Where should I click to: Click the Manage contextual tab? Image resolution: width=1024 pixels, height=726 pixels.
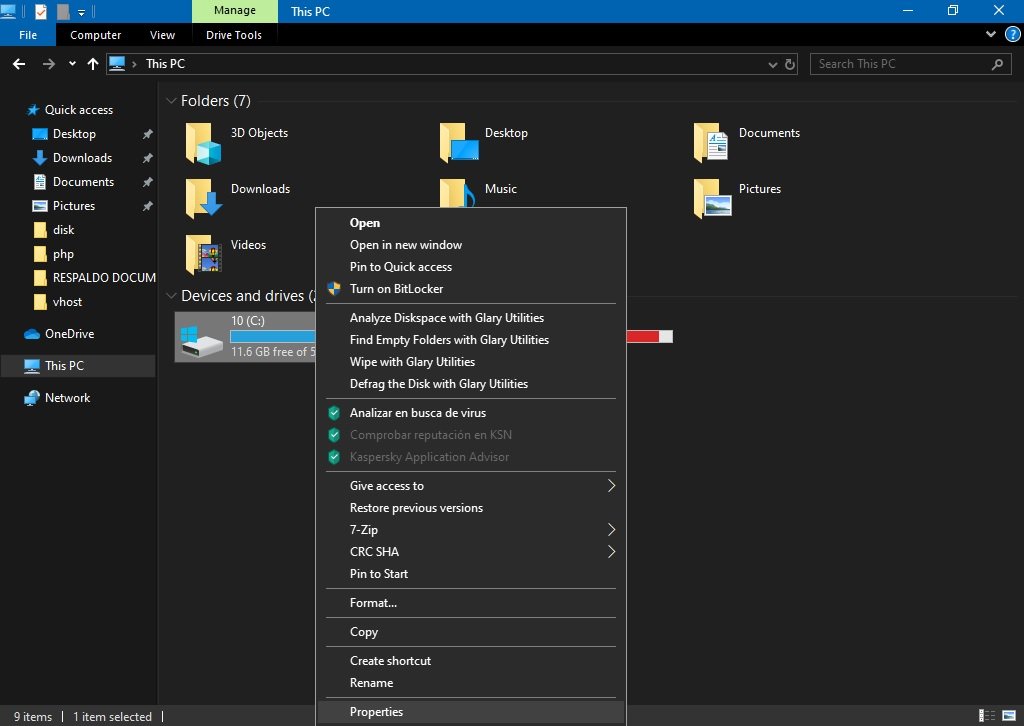pyautogui.click(x=234, y=11)
